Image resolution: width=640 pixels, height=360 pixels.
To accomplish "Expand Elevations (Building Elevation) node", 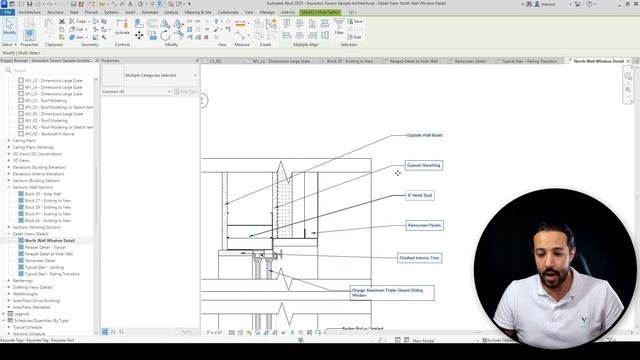I will [x=9, y=167].
